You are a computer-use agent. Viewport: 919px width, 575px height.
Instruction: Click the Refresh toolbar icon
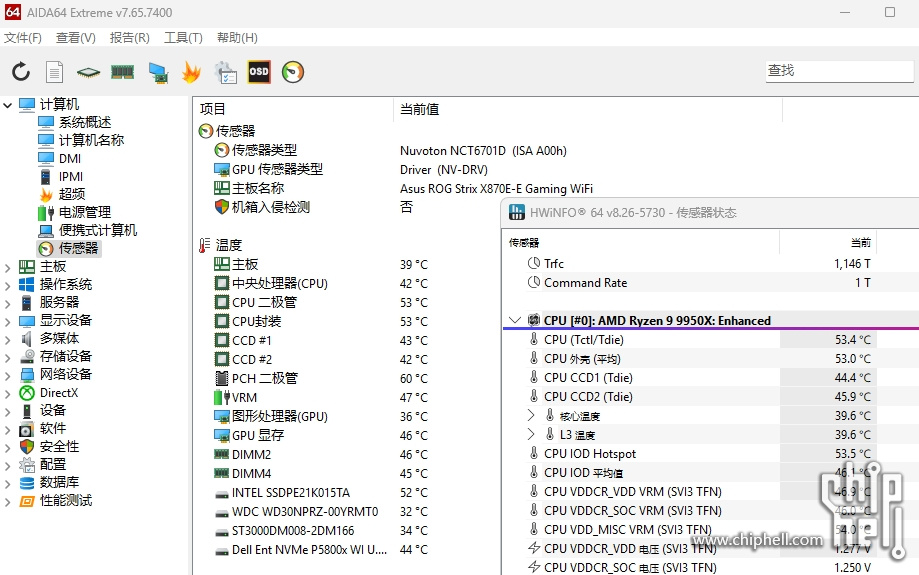[21, 72]
